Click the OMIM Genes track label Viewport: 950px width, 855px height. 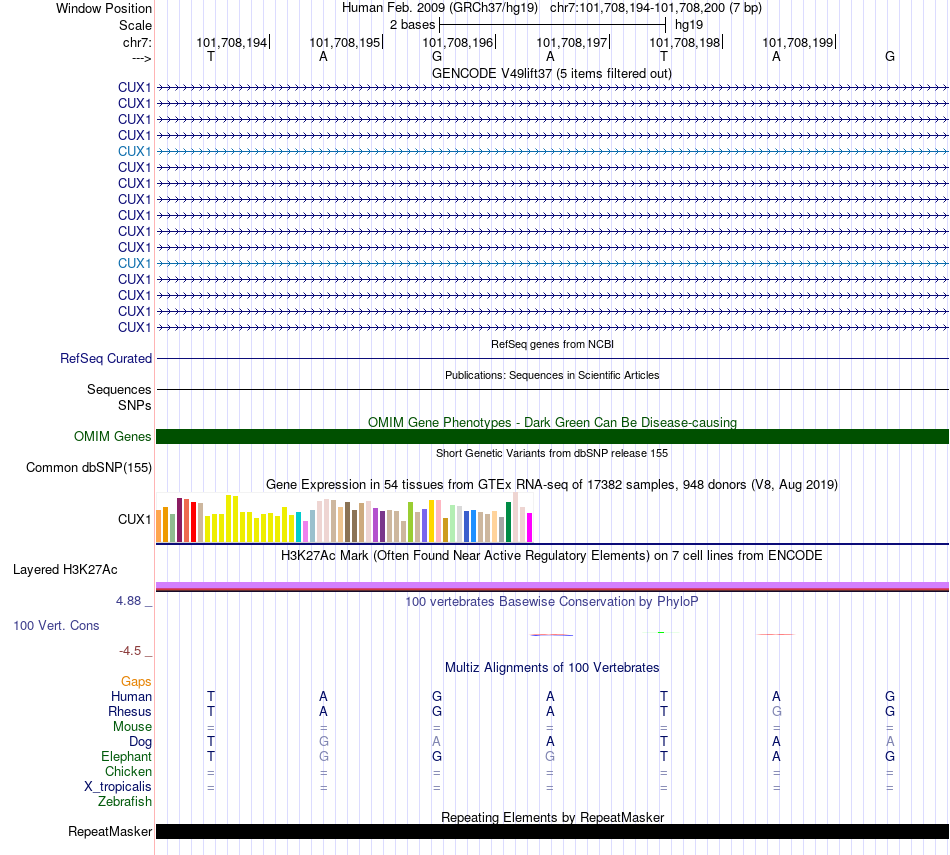pyautogui.click(x=112, y=436)
